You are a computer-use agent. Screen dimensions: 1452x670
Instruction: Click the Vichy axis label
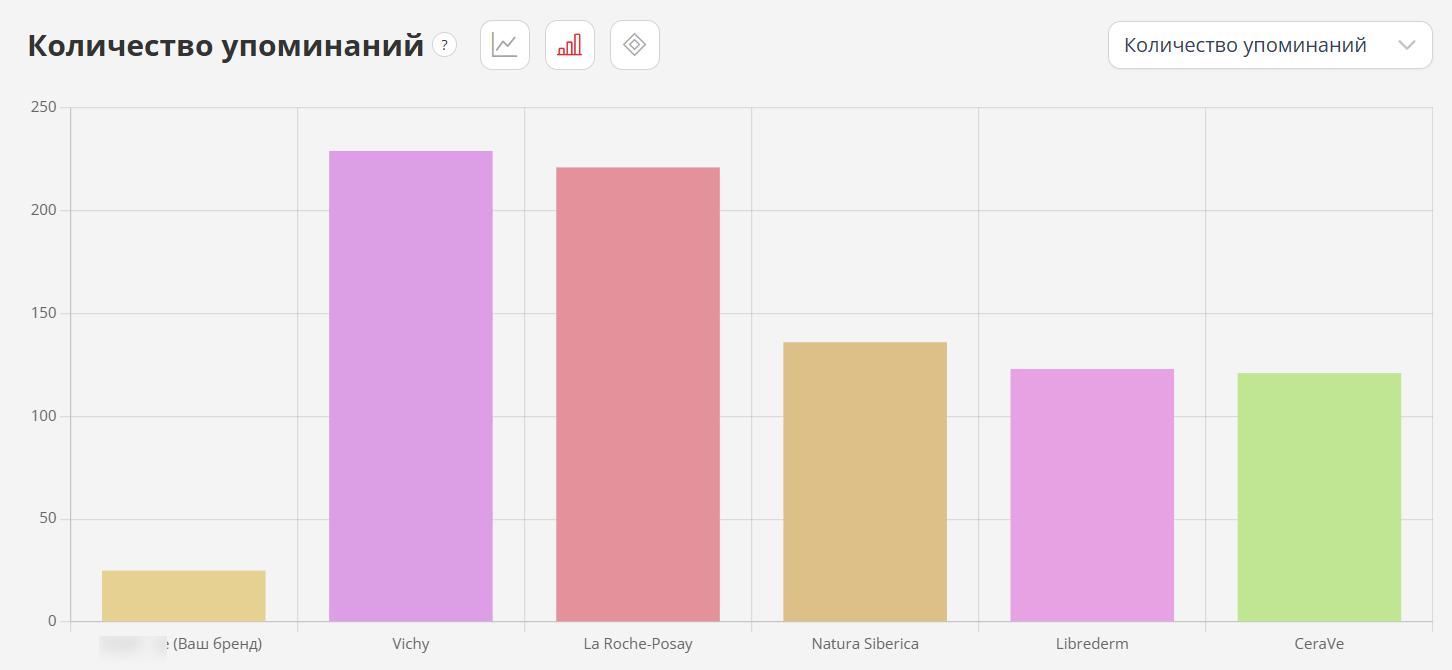pyautogui.click(x=411, y=644)
